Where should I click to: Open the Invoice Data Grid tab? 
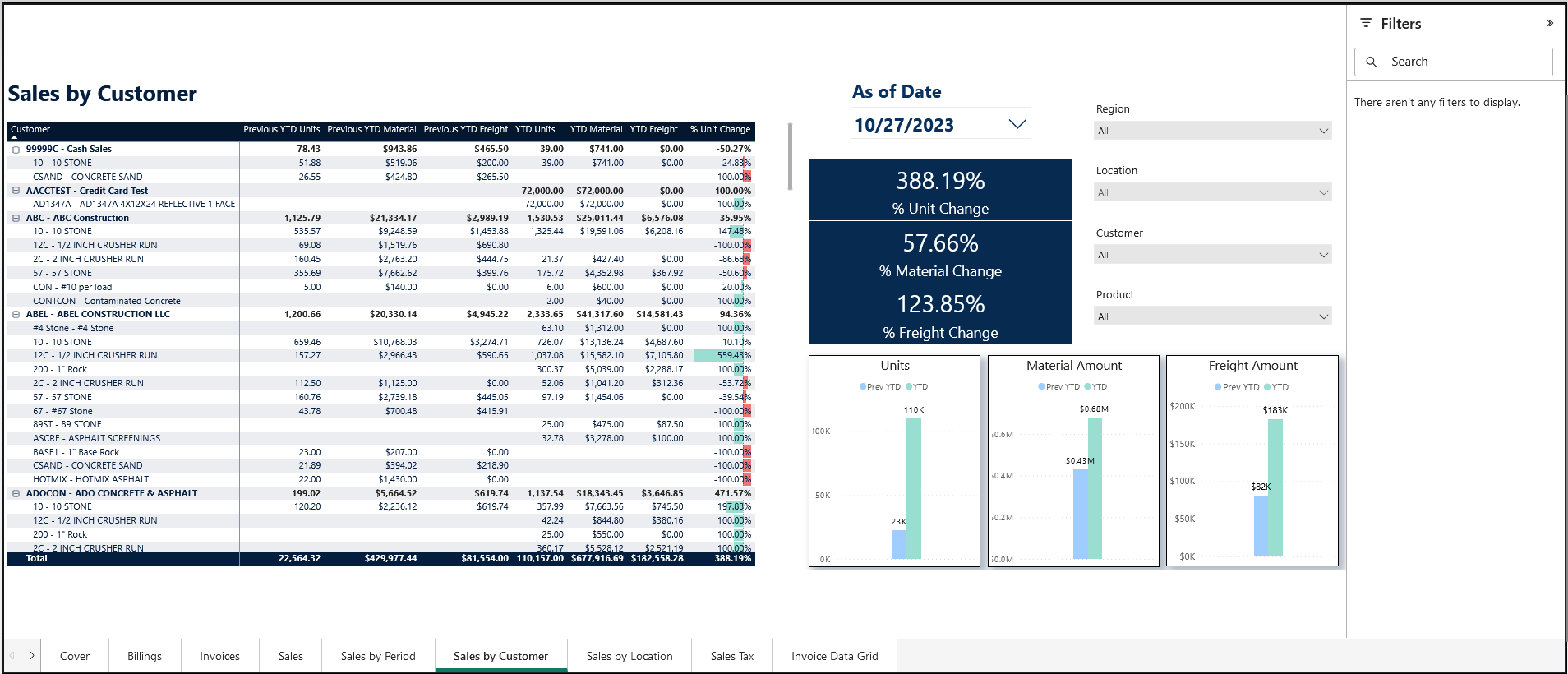[x=834, y=656]
